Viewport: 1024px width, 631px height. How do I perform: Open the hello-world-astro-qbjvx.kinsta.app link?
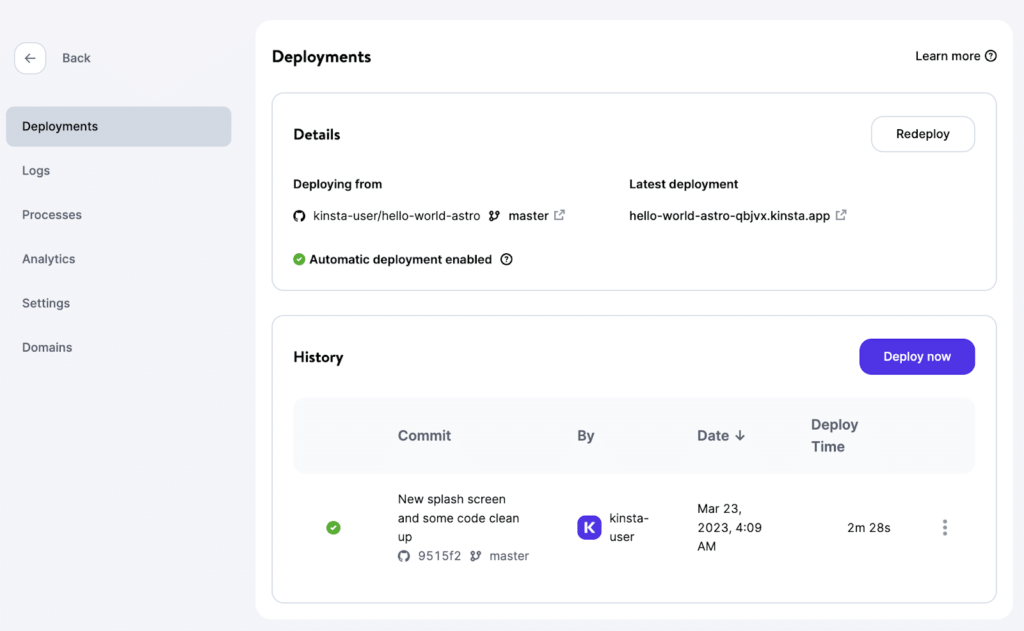tap(729, 215)
